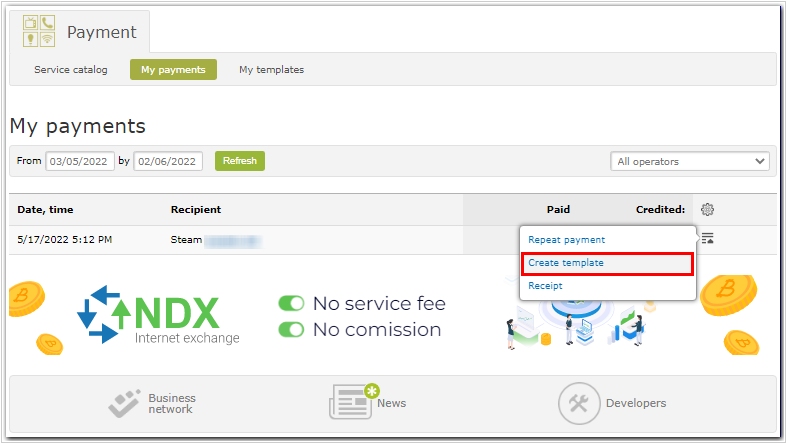This screenshot has width=786, height=443.
Task: Open Receipt from the popup menu
Action: (546, 286)
